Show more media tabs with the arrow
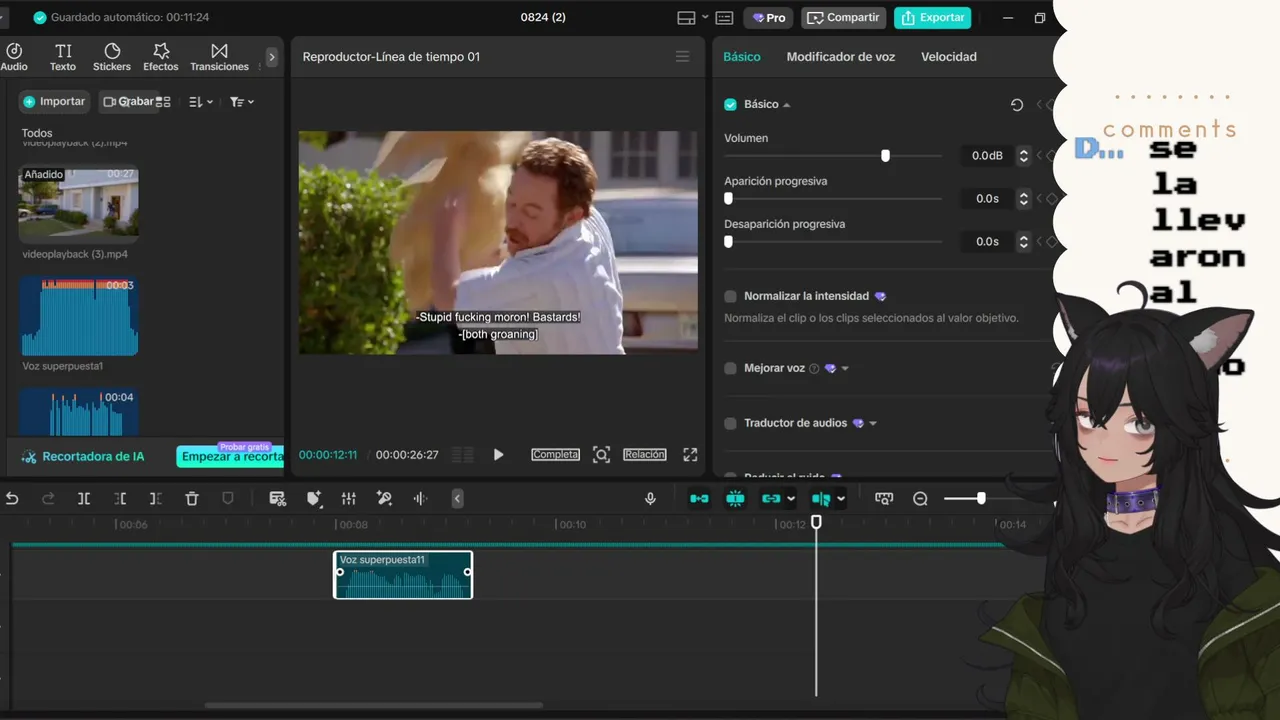Viewport: 1280px width, 720px height. (271, 57)
